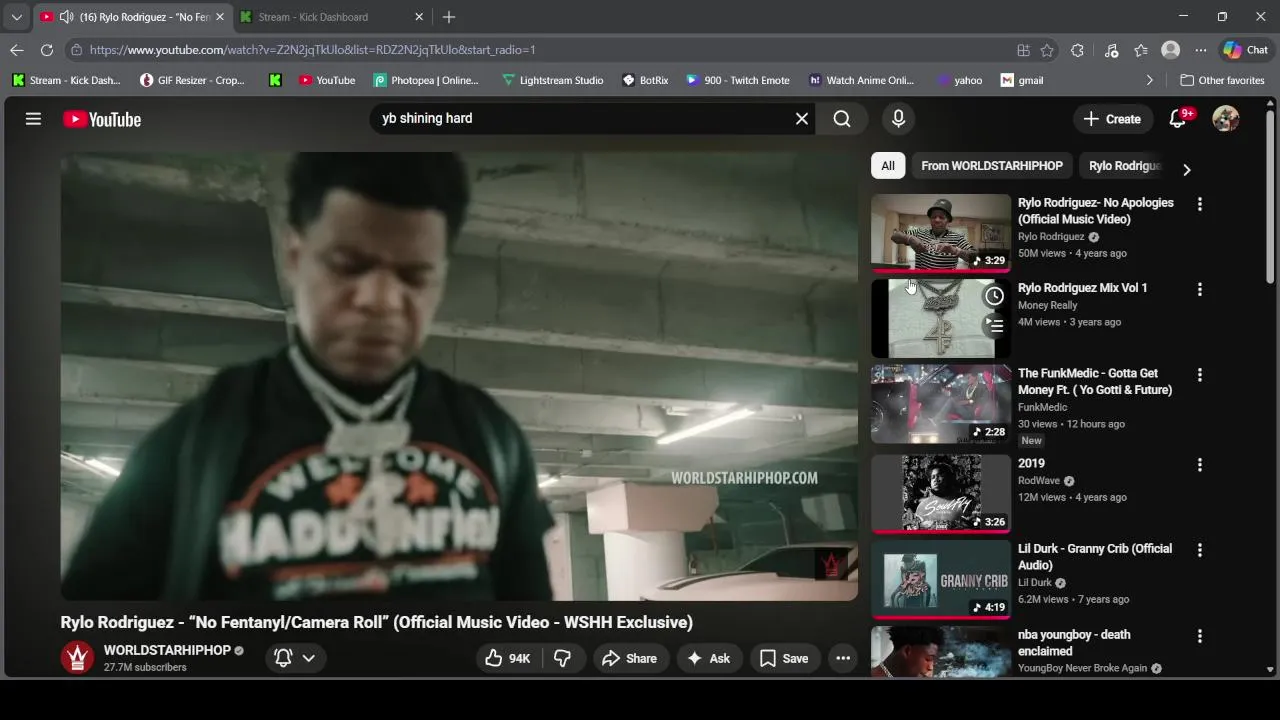Open options for Rylo Rodriguez Mix Vol 1

coord(1199,289)
